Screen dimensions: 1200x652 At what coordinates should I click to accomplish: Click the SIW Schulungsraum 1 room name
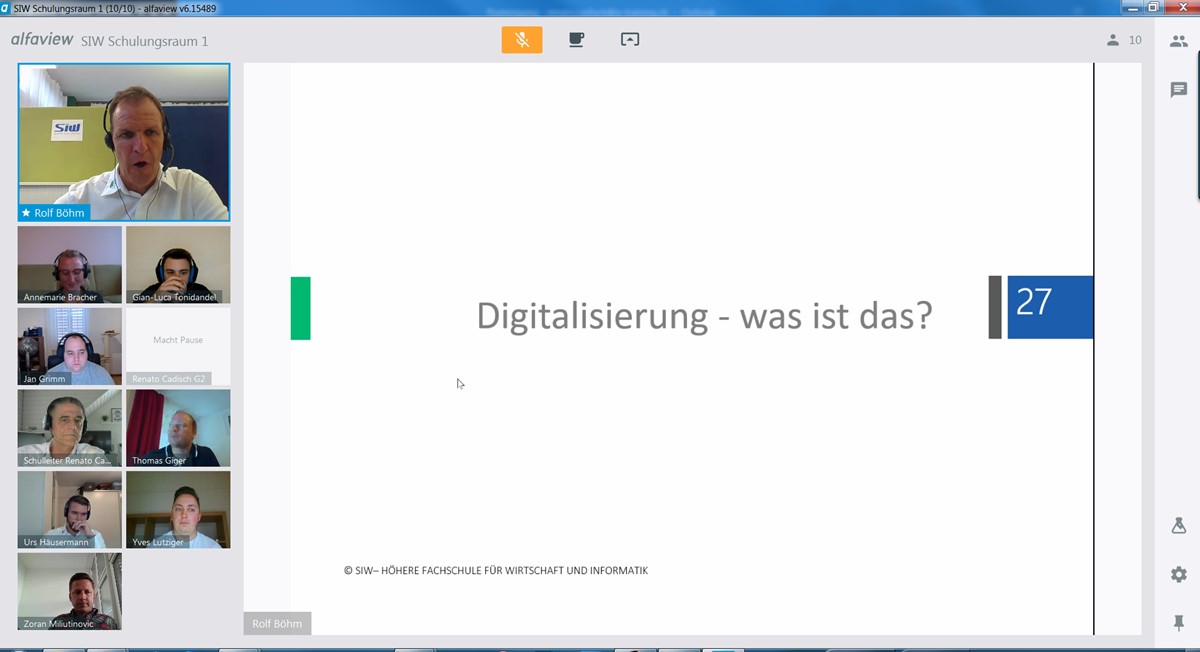tap(144, 41)
